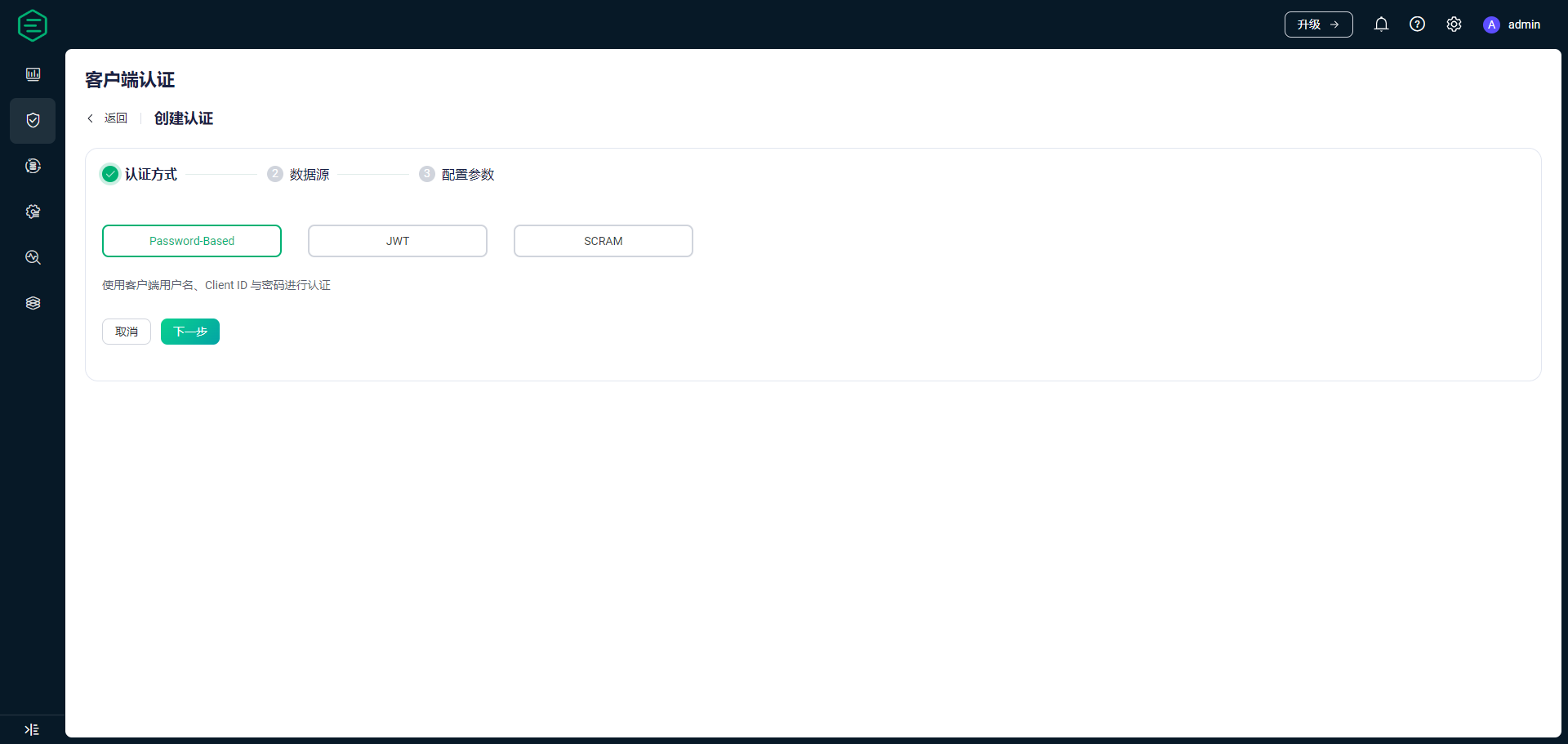The width and height of the screenshot is (1568, 744).
Task: Click the green checkmark step icon
Action: coord(110,174)
